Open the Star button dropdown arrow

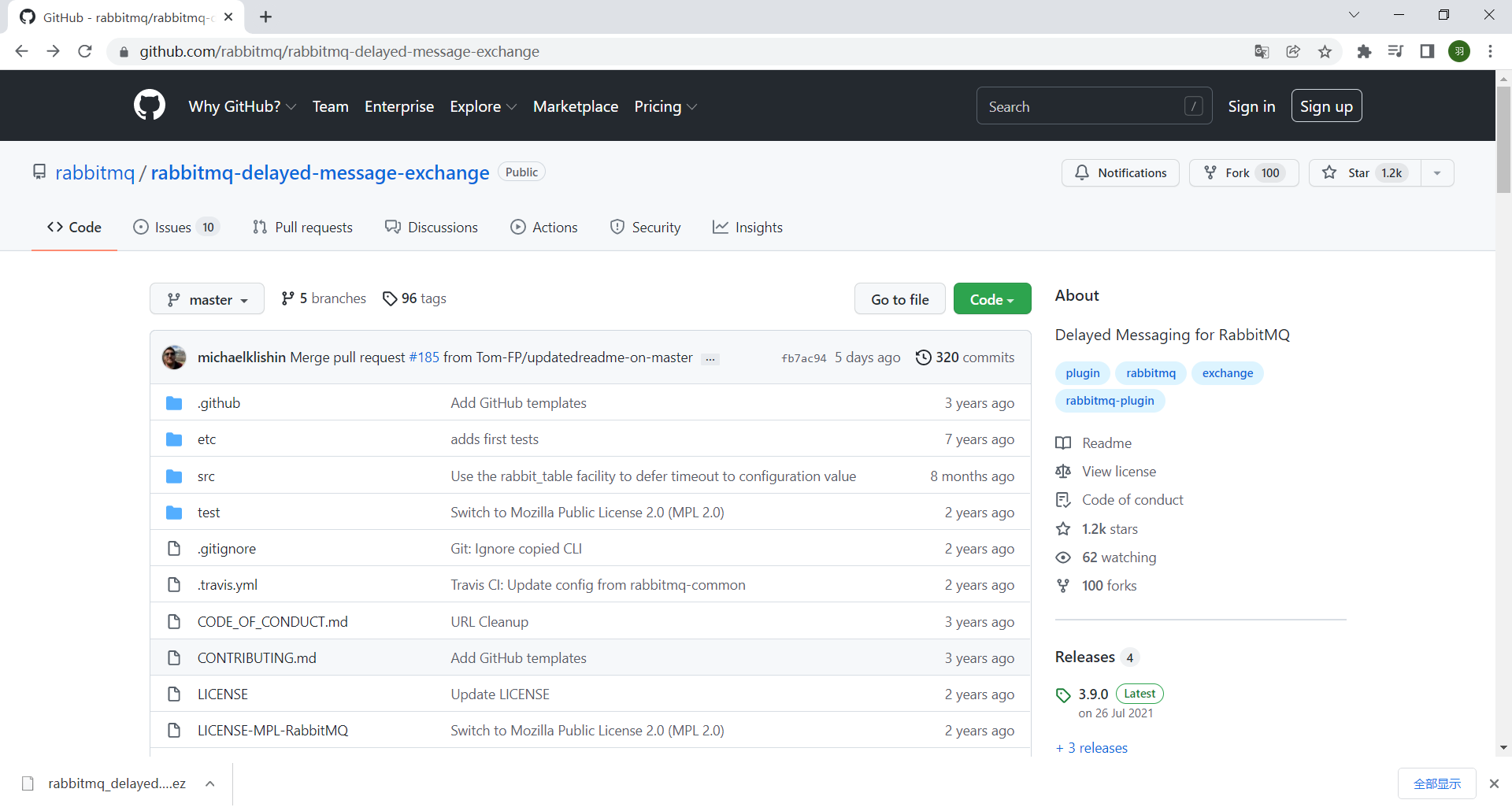click(x=1436, y=172)
